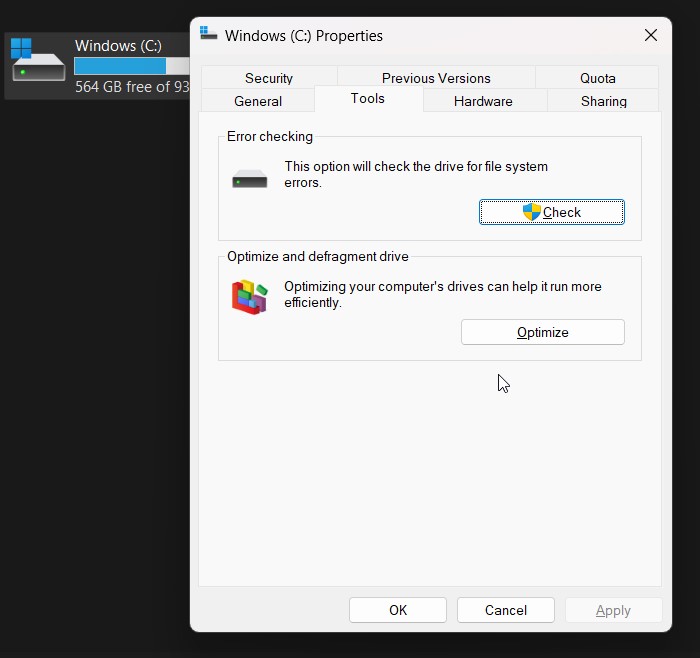Switch to the Hardware tab
Screen dimensions: 700x658
(483, 101)
